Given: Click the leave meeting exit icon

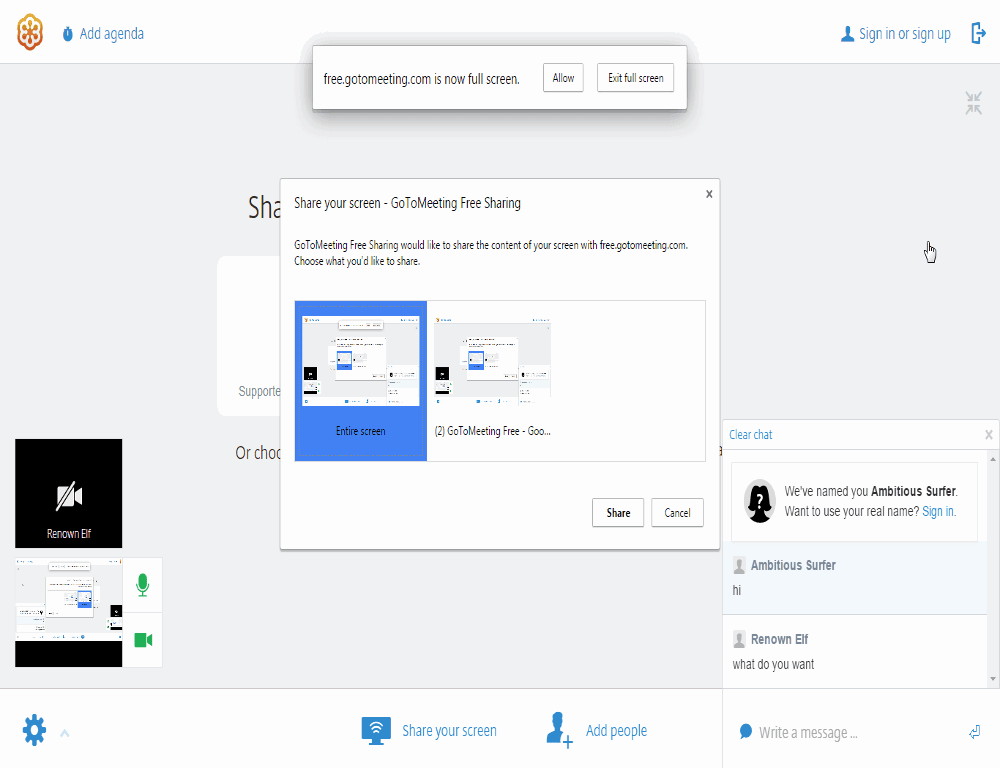Looking at the screenshot, I should [x=978, y=33].
